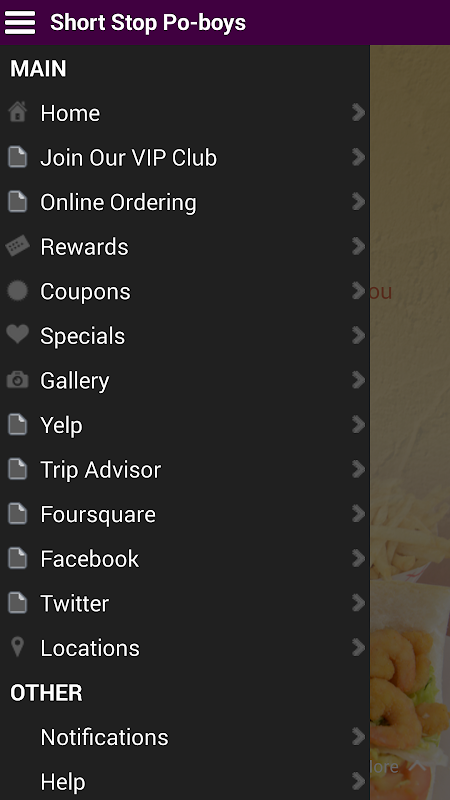Expand the Home row chevron arrow

359,113
